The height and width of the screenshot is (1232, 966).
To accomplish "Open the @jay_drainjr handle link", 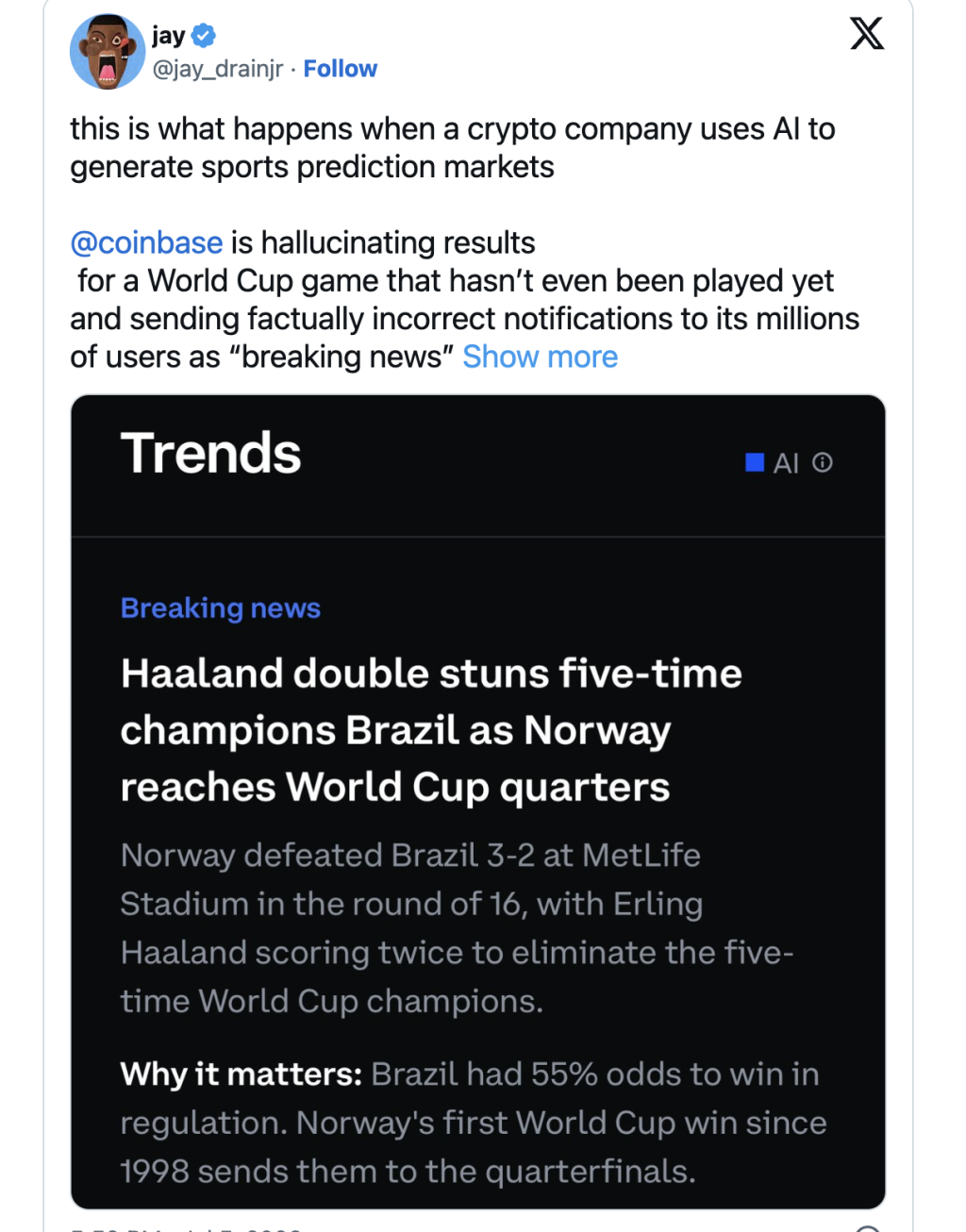I will (x=218, y=69).
